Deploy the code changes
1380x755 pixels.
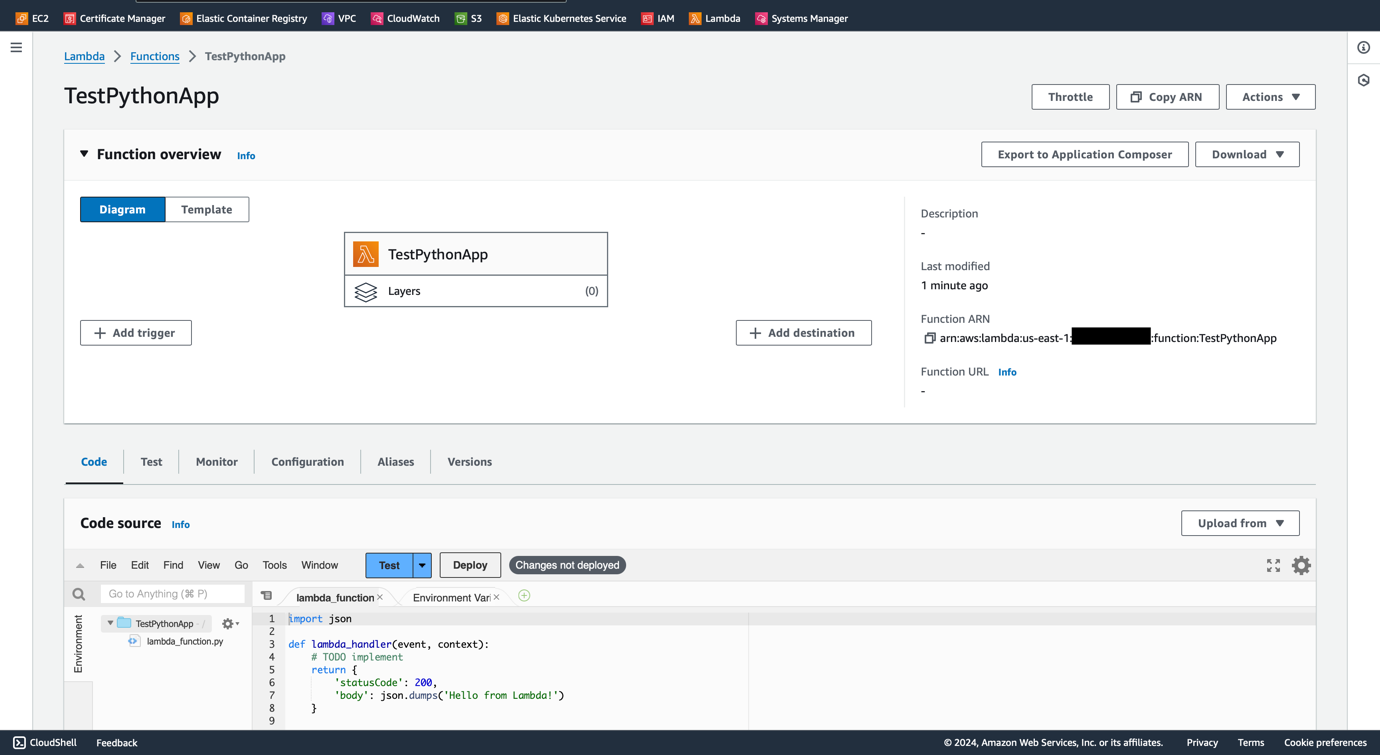pyautogui.click(x=470, y=565)
